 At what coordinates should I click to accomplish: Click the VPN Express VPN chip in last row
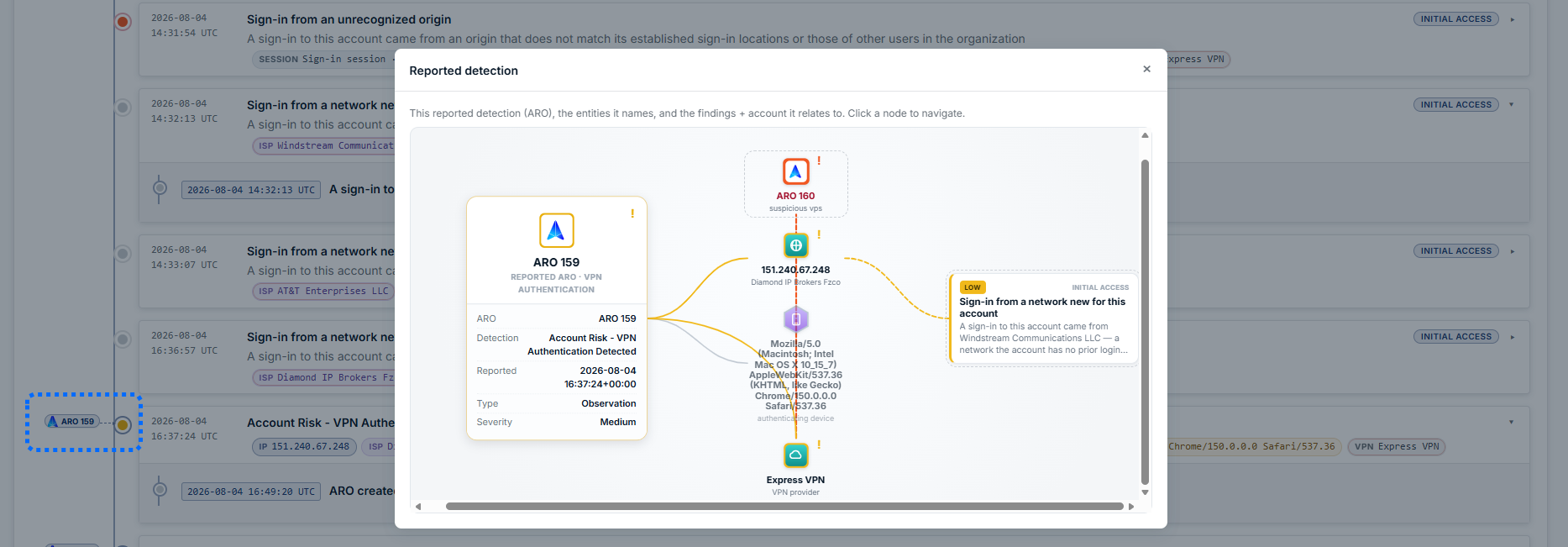pos(1396,447)
